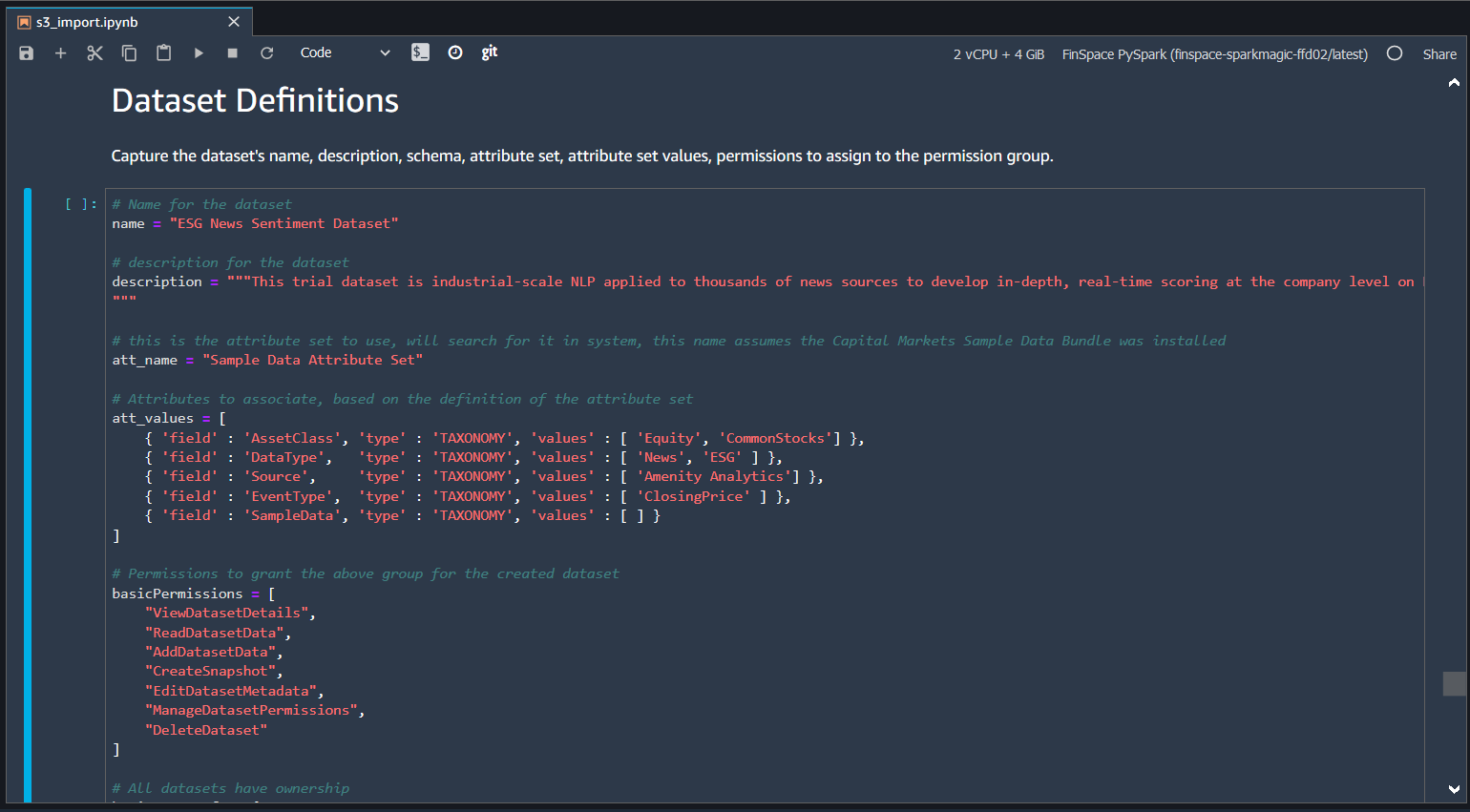Cut the selected cell with the scissors icon

(x=94, y=53)
